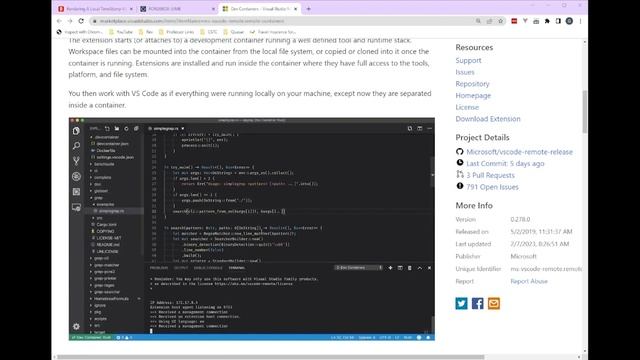Click the Download Extension link

coord(488,119)
